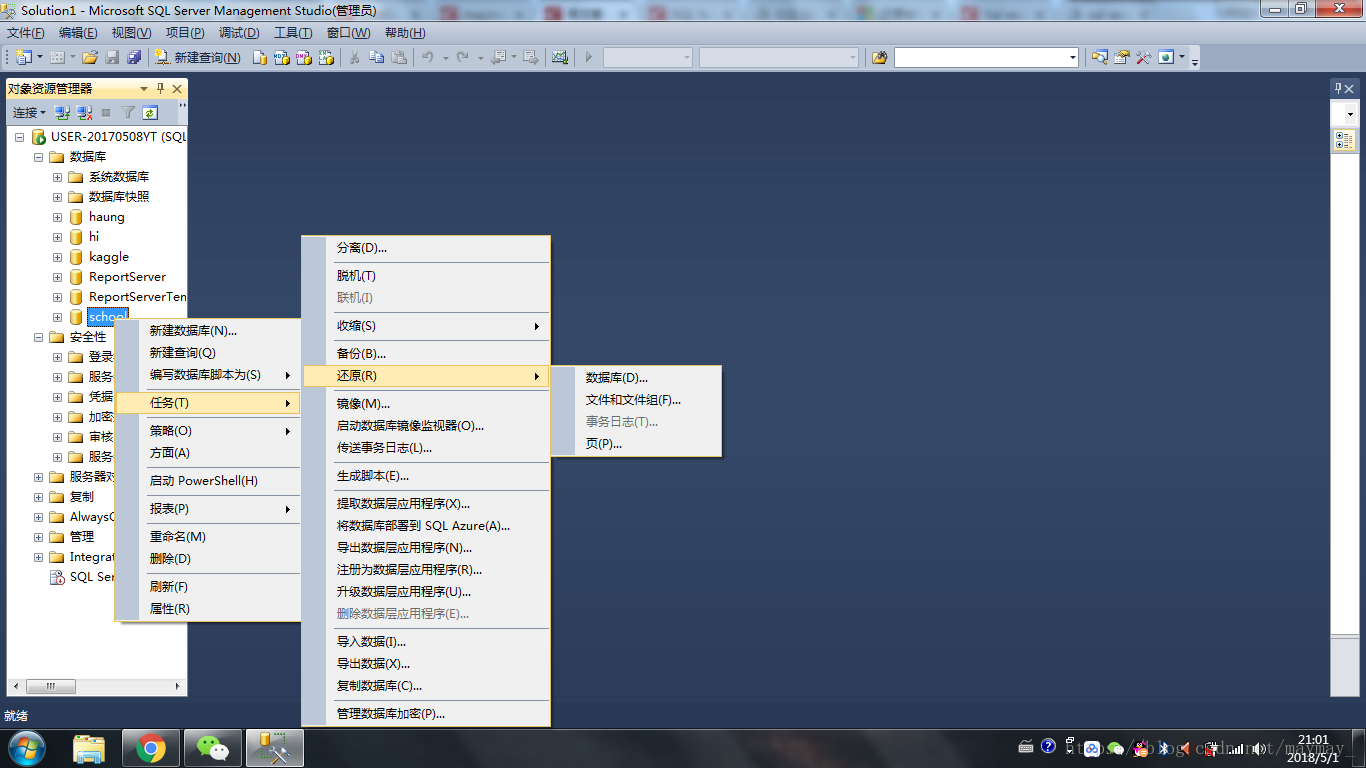The image size is (1366, 768).
Task: Expand the 系统数据库 folder
Action: pos(57,177)
